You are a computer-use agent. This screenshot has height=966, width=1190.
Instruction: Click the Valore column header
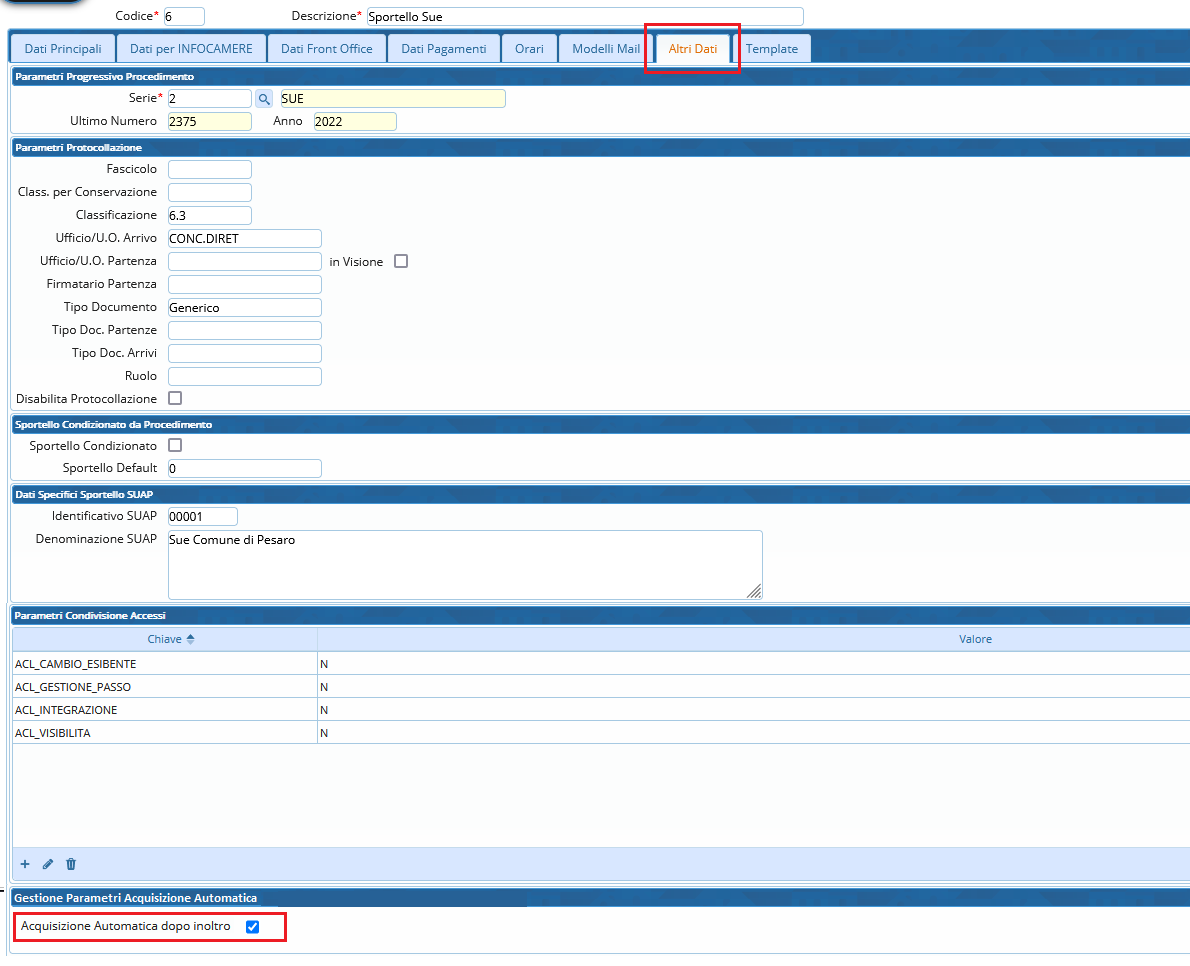click(975, 639)
